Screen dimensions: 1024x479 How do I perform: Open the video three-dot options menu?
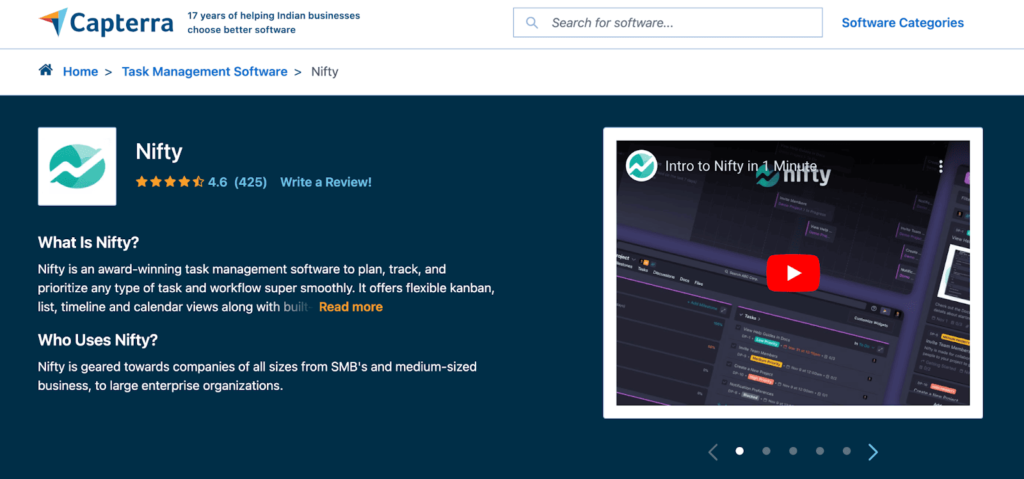tap(940, 166)
